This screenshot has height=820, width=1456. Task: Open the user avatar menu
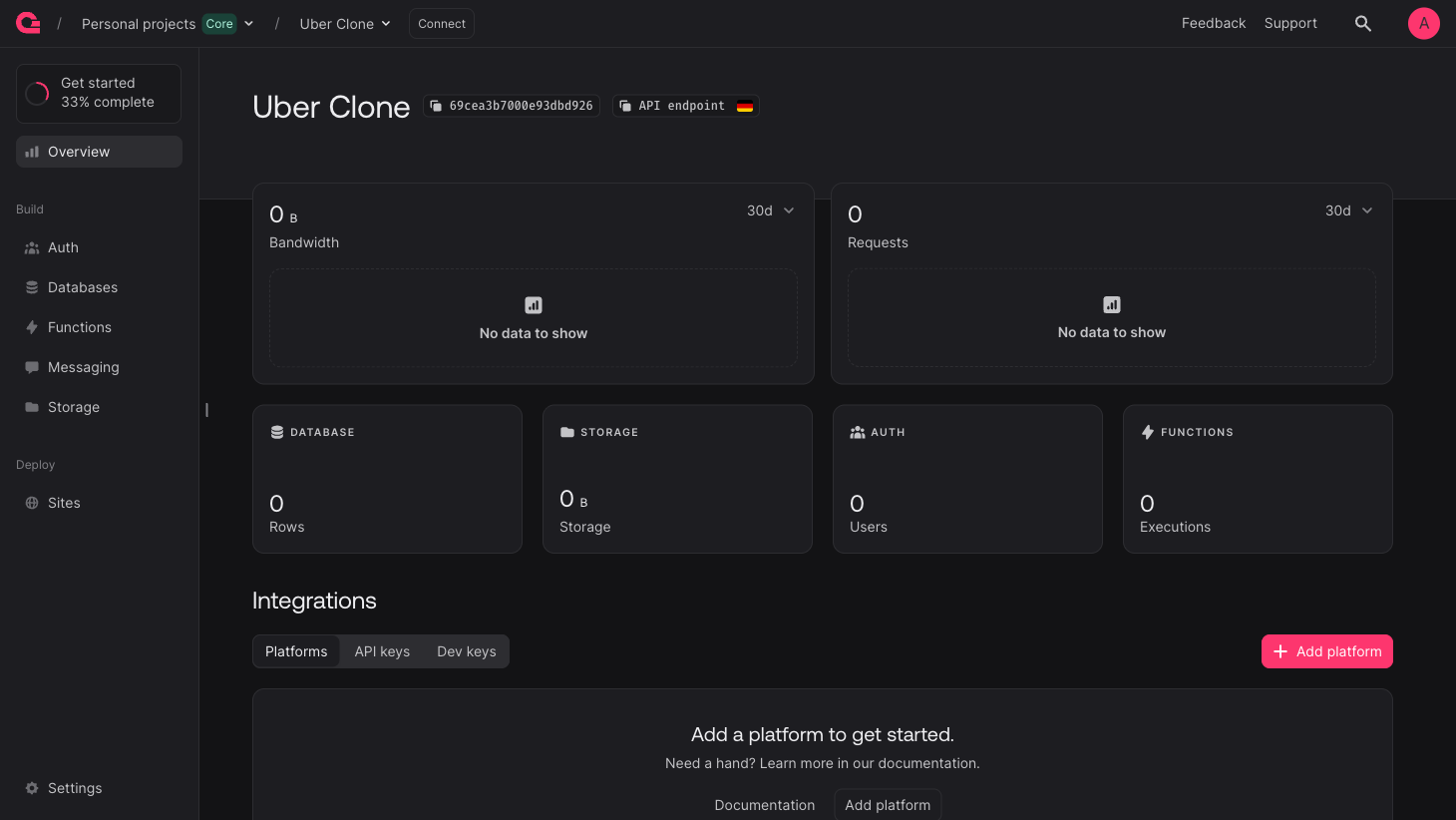(1423, 23)
